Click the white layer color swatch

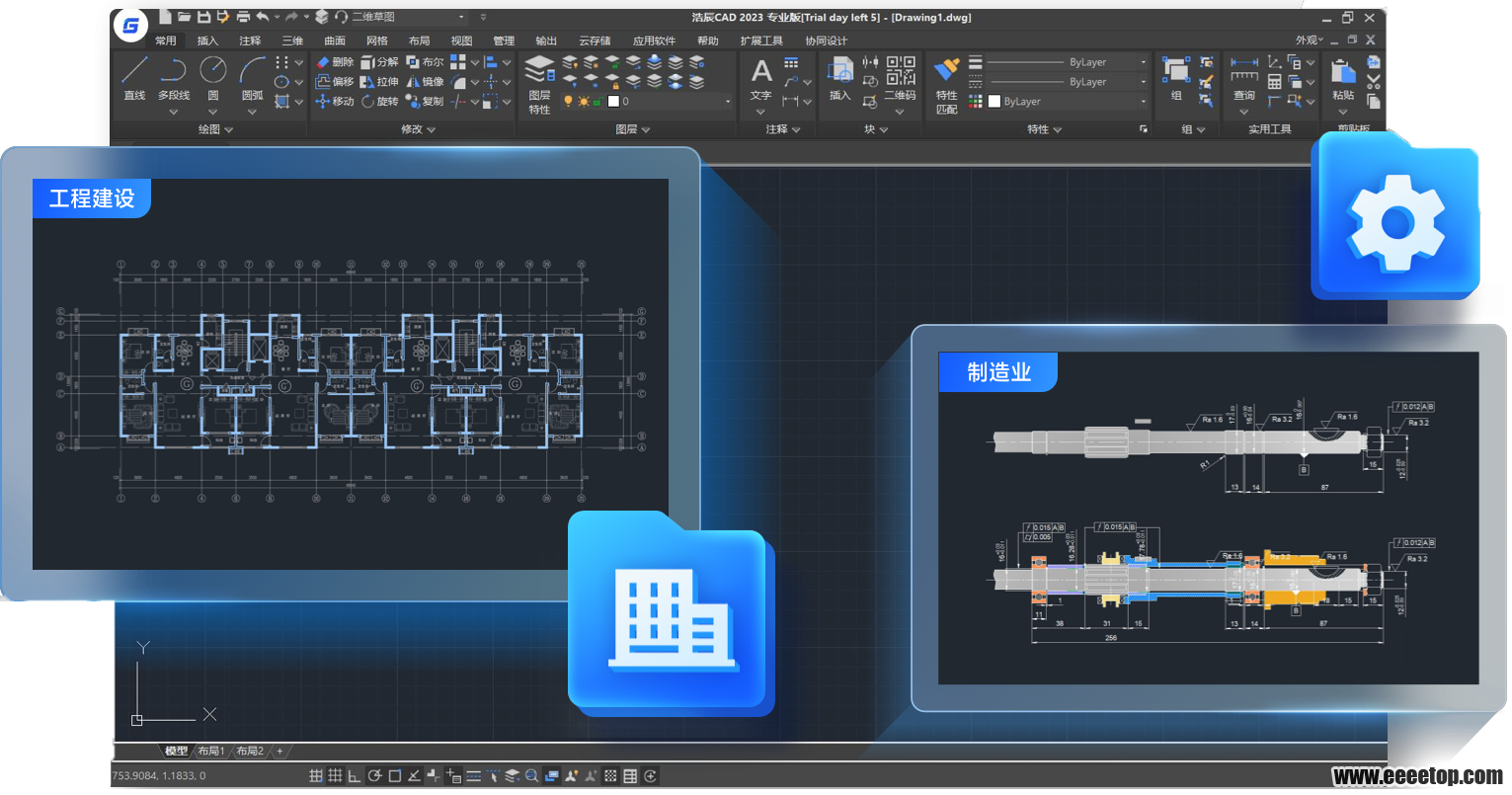point(613,102)
